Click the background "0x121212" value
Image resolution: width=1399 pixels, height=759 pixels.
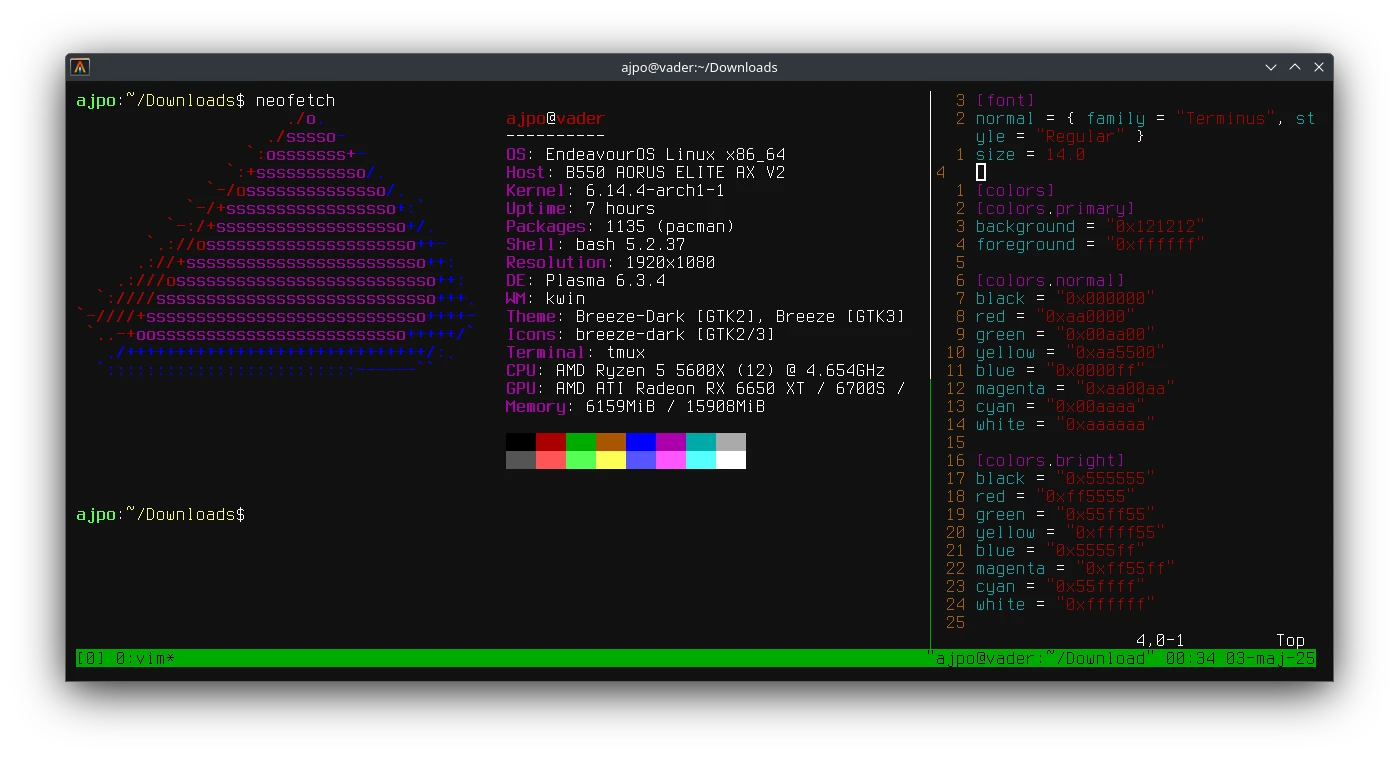coord(1156,226)
